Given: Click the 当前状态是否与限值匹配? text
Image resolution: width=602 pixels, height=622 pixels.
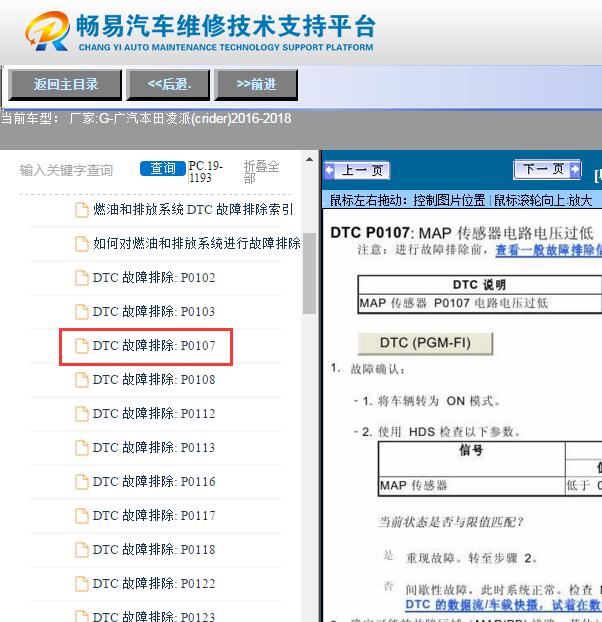Looking at the screenshot, I should [451, 522].
